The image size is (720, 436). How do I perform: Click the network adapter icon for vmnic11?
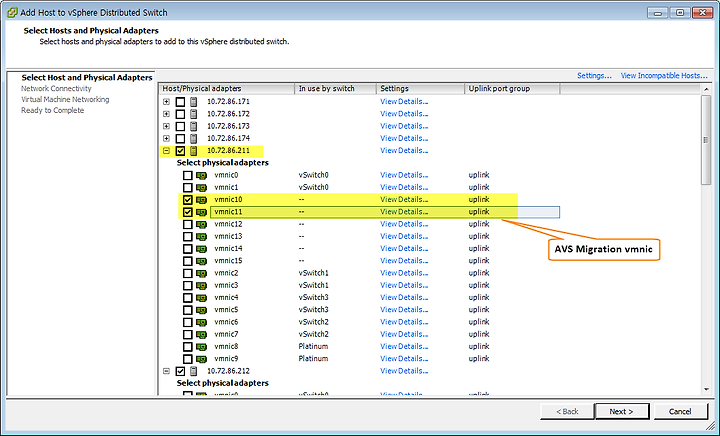pyautogui.click(x=201, y=212)
